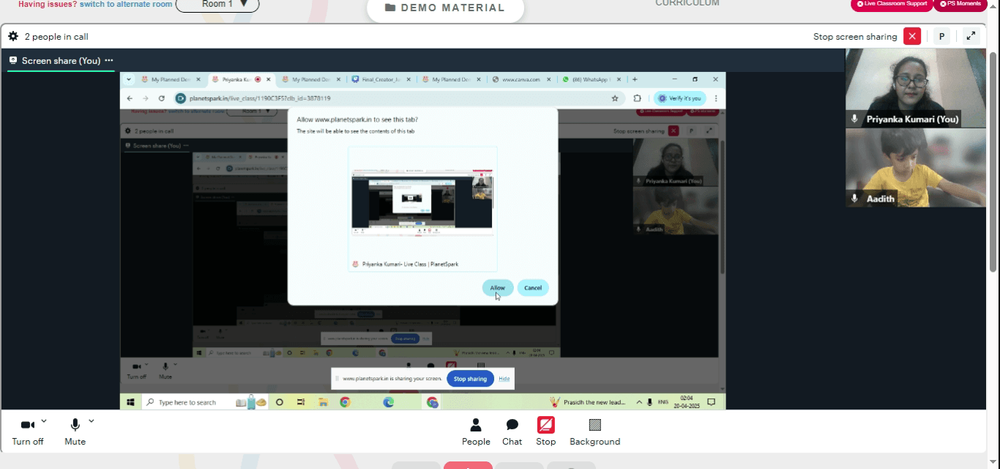
Task: Click the P participant button
Action: (942, 36)
